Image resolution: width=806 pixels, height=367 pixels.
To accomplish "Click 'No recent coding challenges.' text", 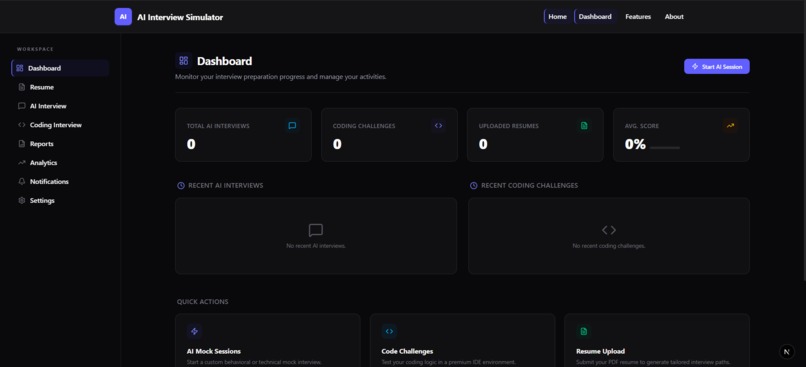I will click(x=609, y=246).
